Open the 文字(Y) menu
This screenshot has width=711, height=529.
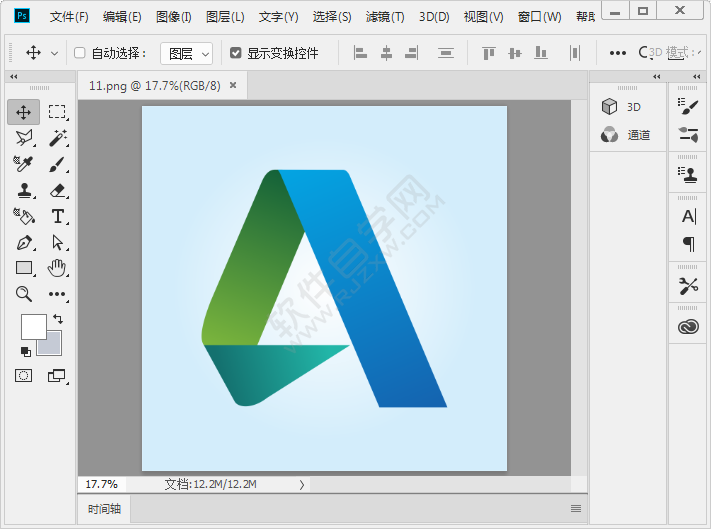tap(278, 17)
